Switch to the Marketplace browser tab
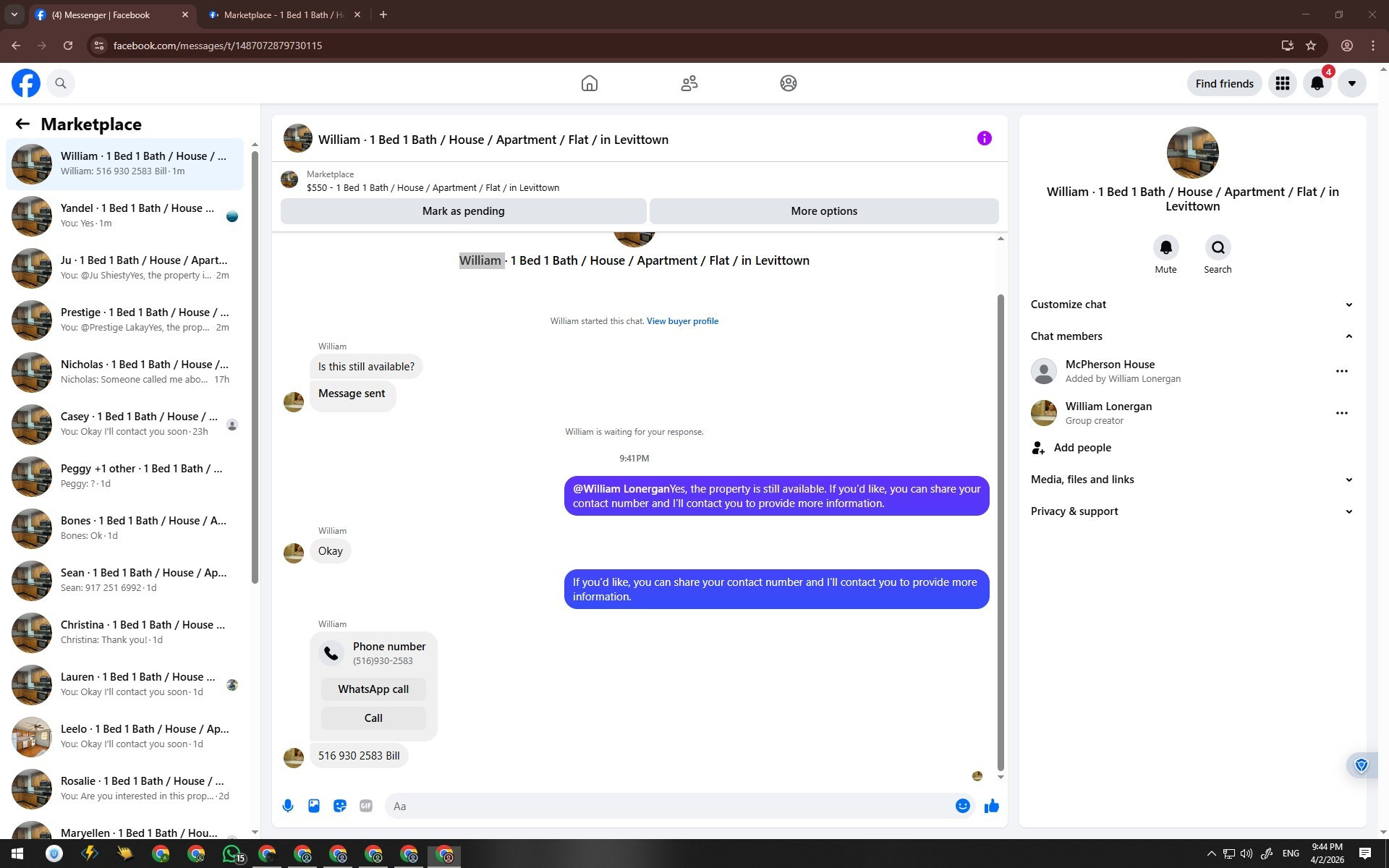The image size is (1389, 868). click(284, 14)
